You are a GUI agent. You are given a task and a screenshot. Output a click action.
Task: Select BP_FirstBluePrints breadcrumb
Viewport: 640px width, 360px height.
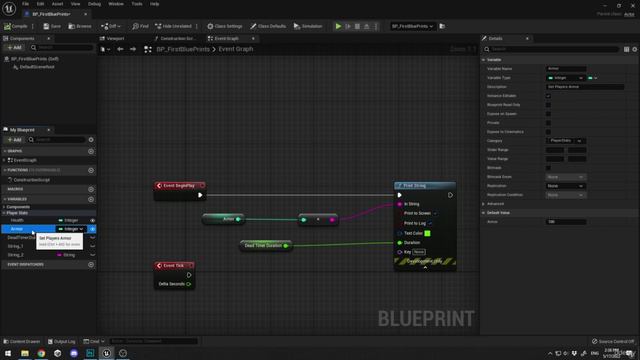[183, 49]
